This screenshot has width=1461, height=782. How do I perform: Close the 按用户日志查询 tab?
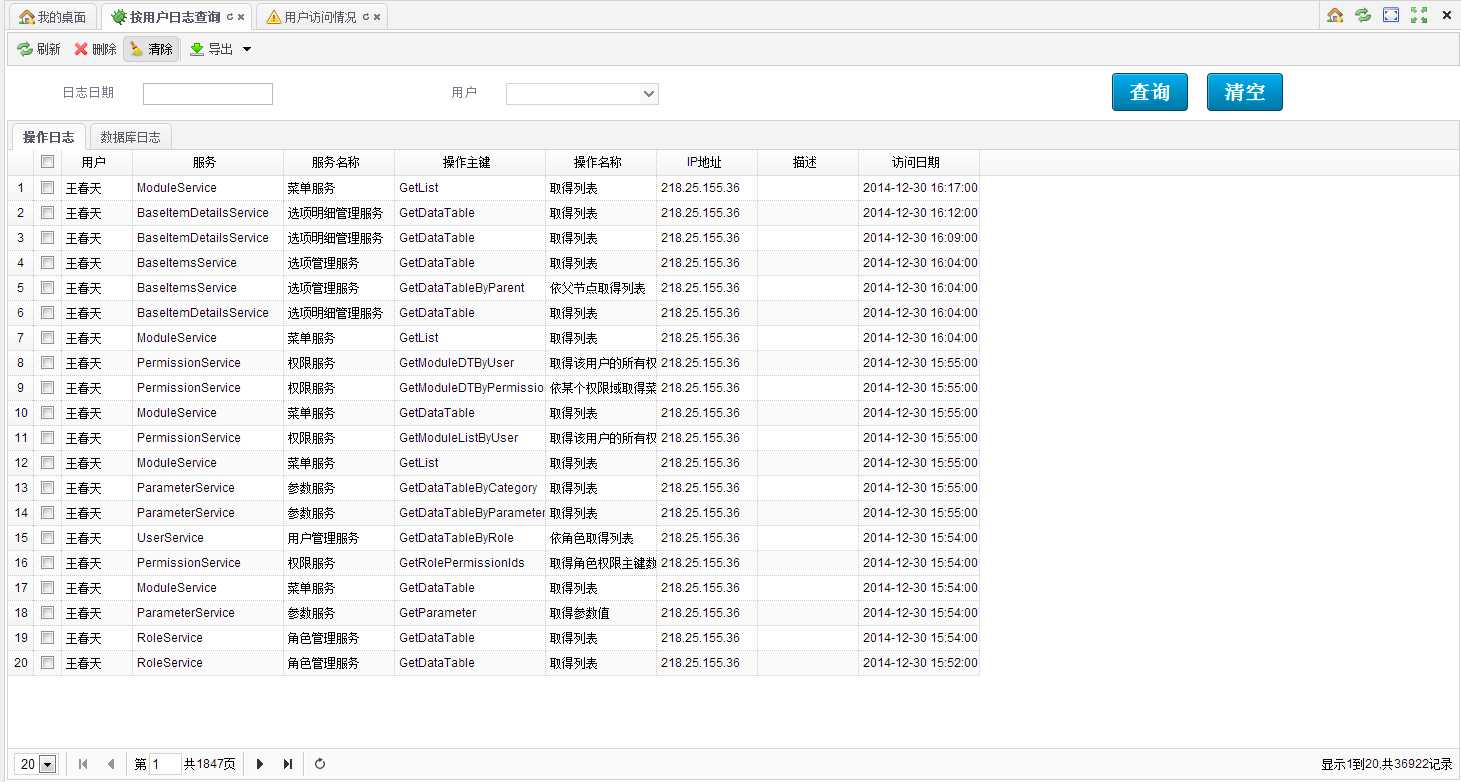tap(241, 17)
